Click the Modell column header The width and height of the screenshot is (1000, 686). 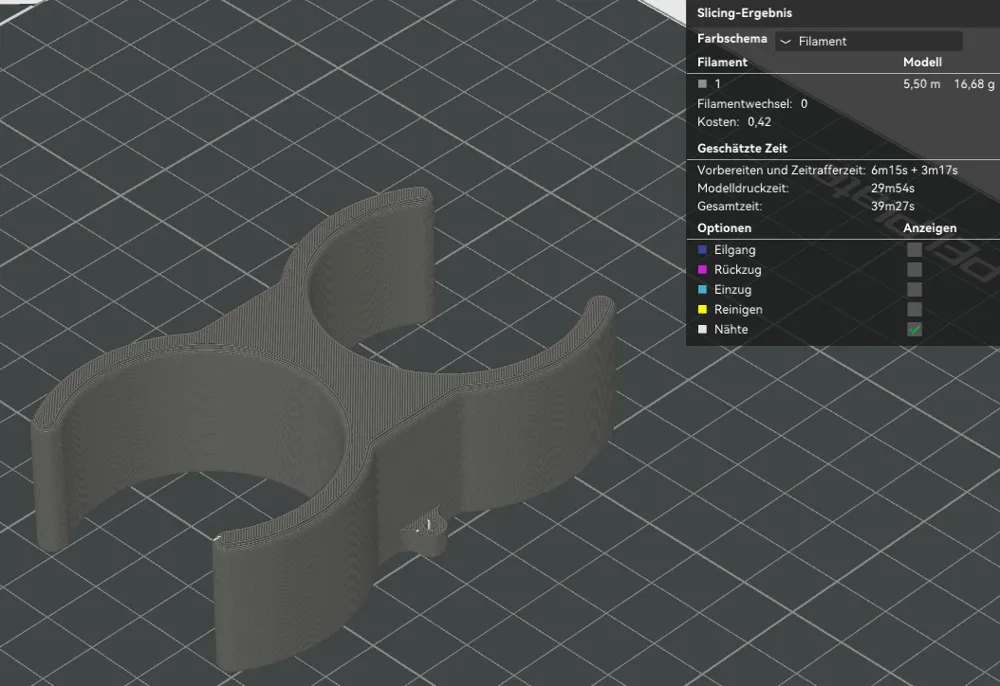[x=922, y=62]
